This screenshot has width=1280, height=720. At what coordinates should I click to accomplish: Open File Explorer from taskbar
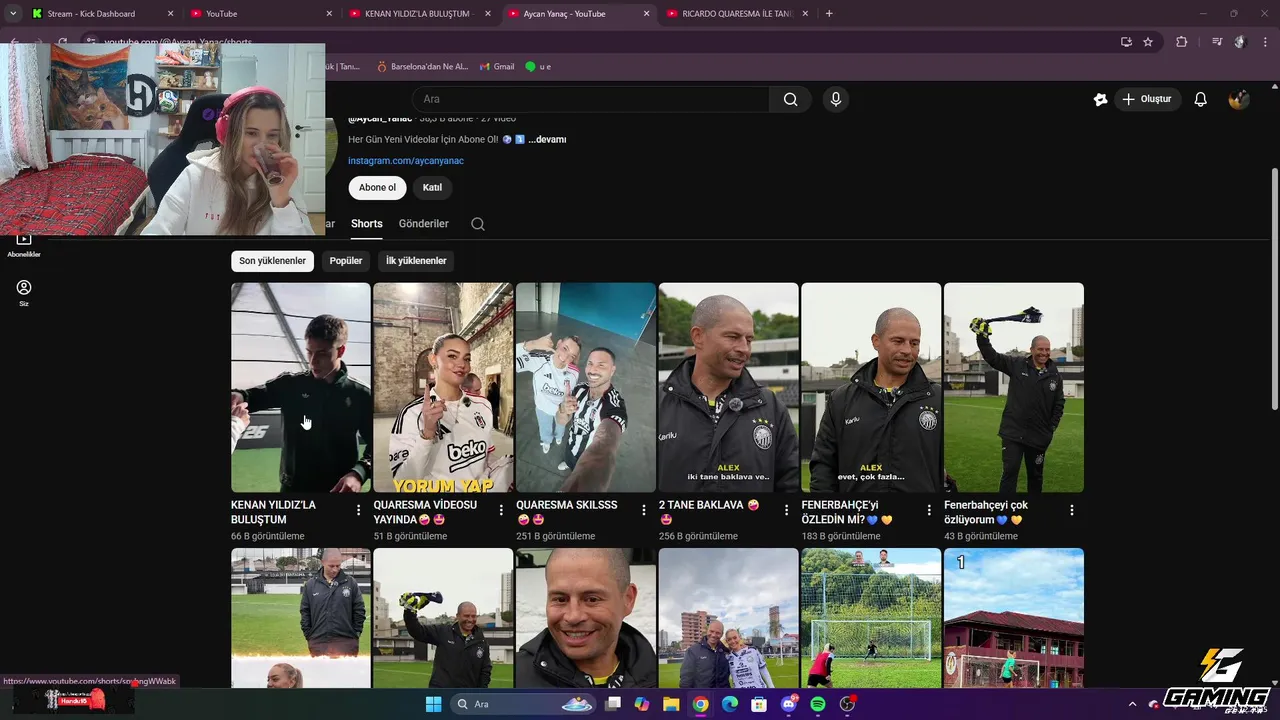[671, 704]
